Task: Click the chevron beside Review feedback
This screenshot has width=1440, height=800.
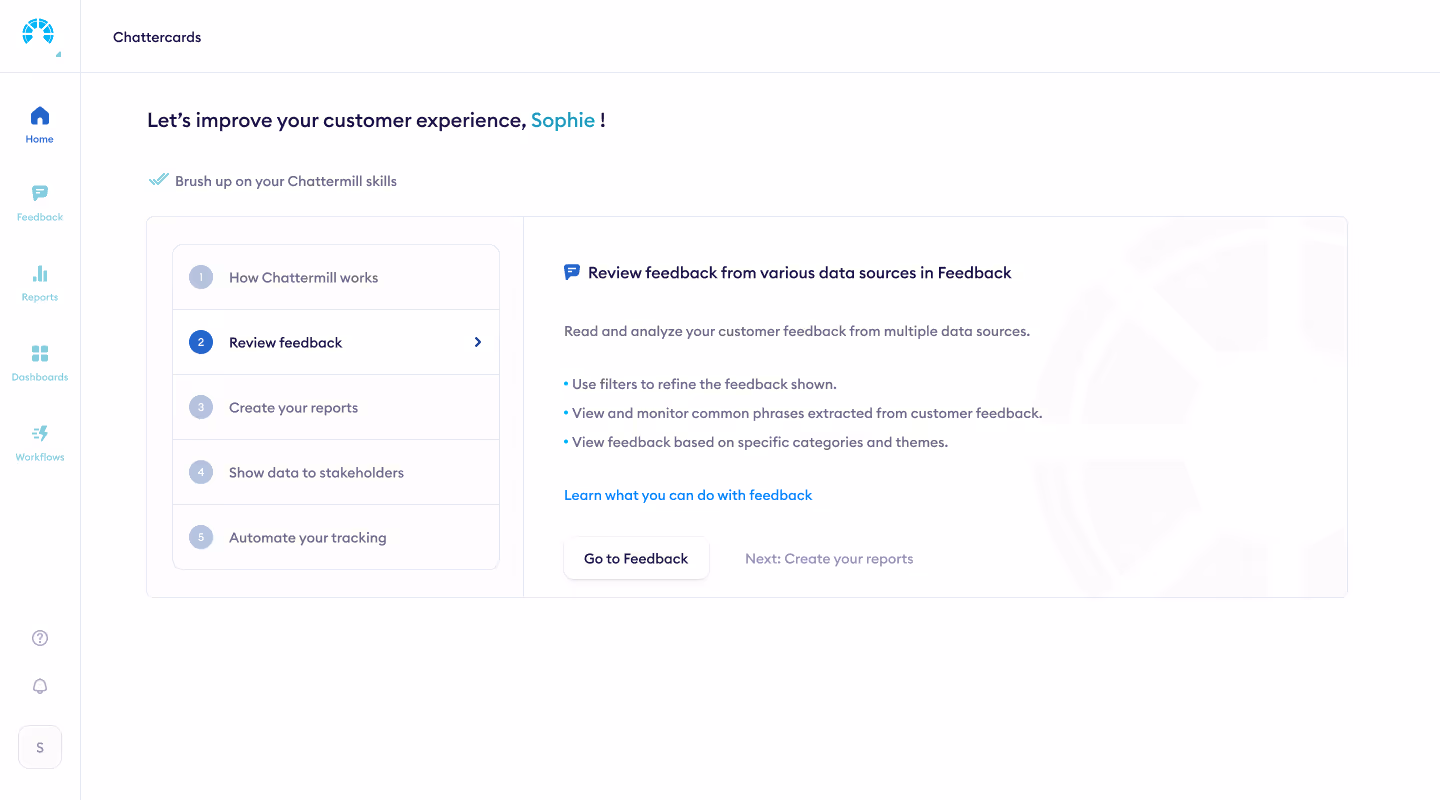Action: [478, 342]
